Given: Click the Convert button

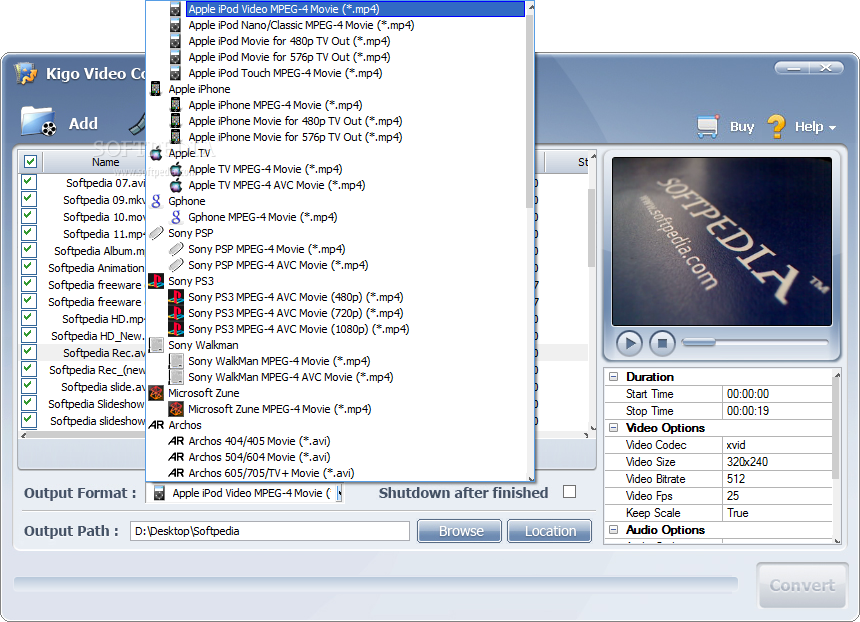Looking at the screenshot, I should coord(802,585).
